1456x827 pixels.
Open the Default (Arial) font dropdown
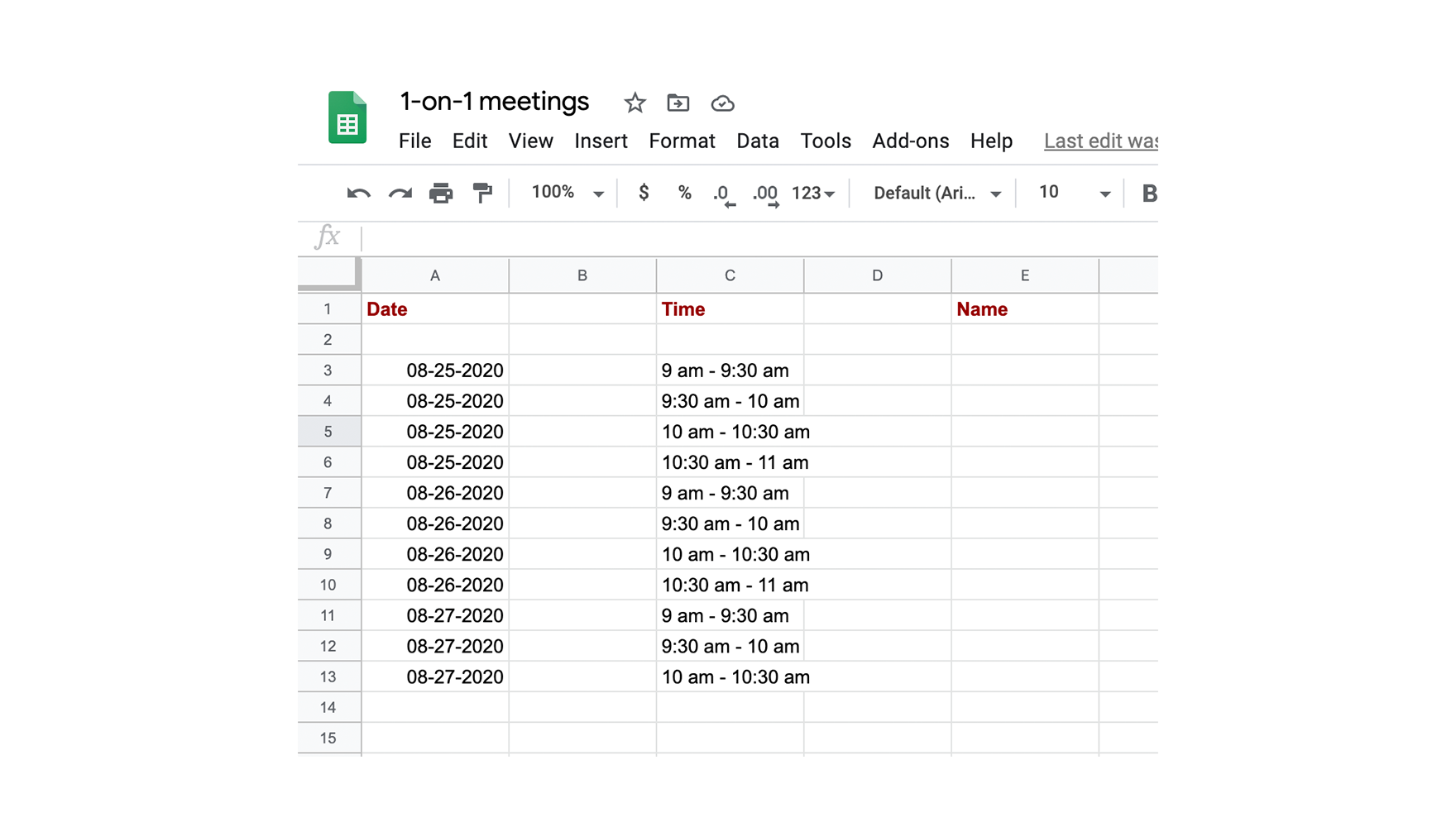(x=937, y=194)
